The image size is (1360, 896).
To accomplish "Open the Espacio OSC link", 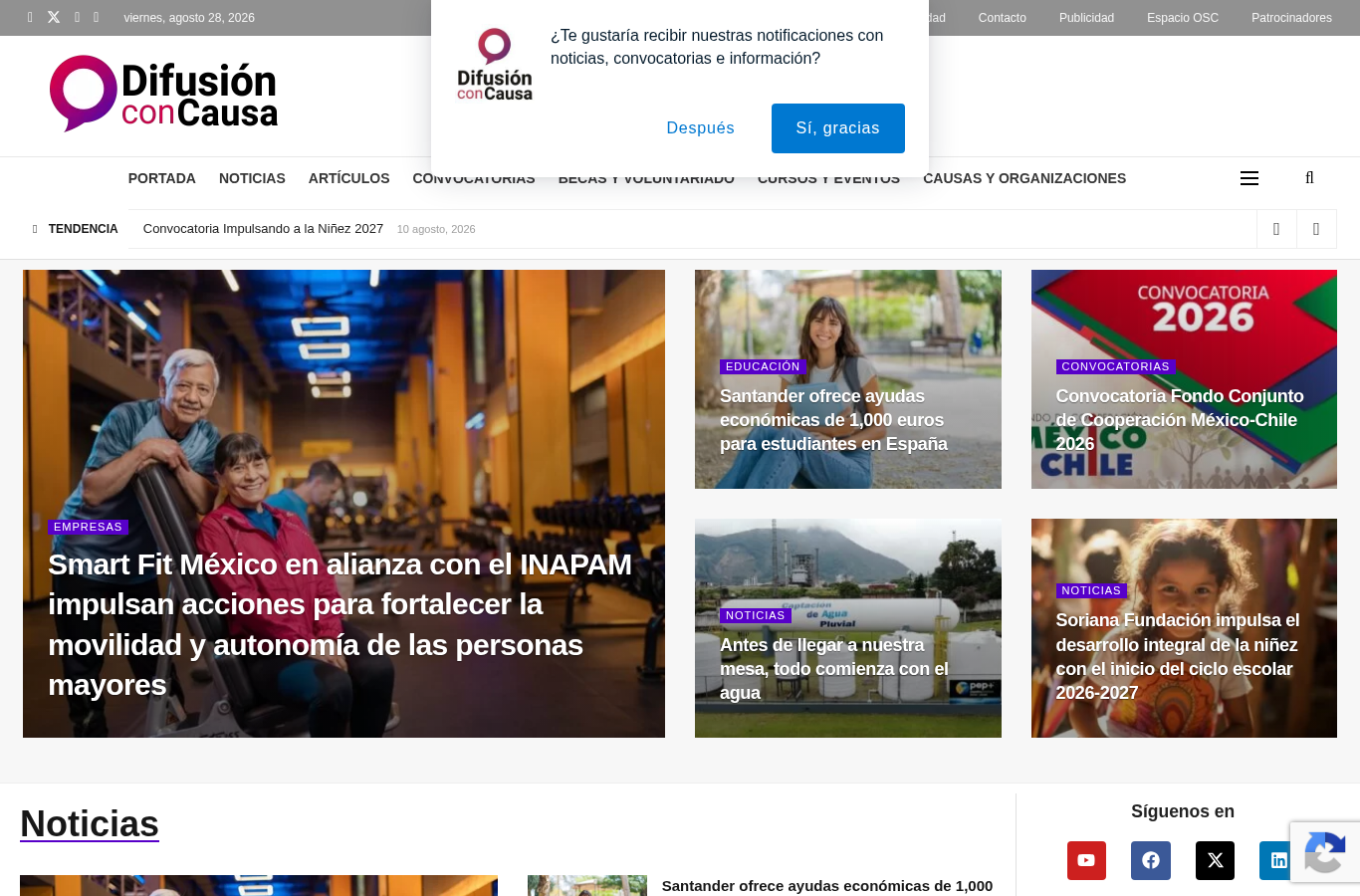I will tap(1183, 18).
